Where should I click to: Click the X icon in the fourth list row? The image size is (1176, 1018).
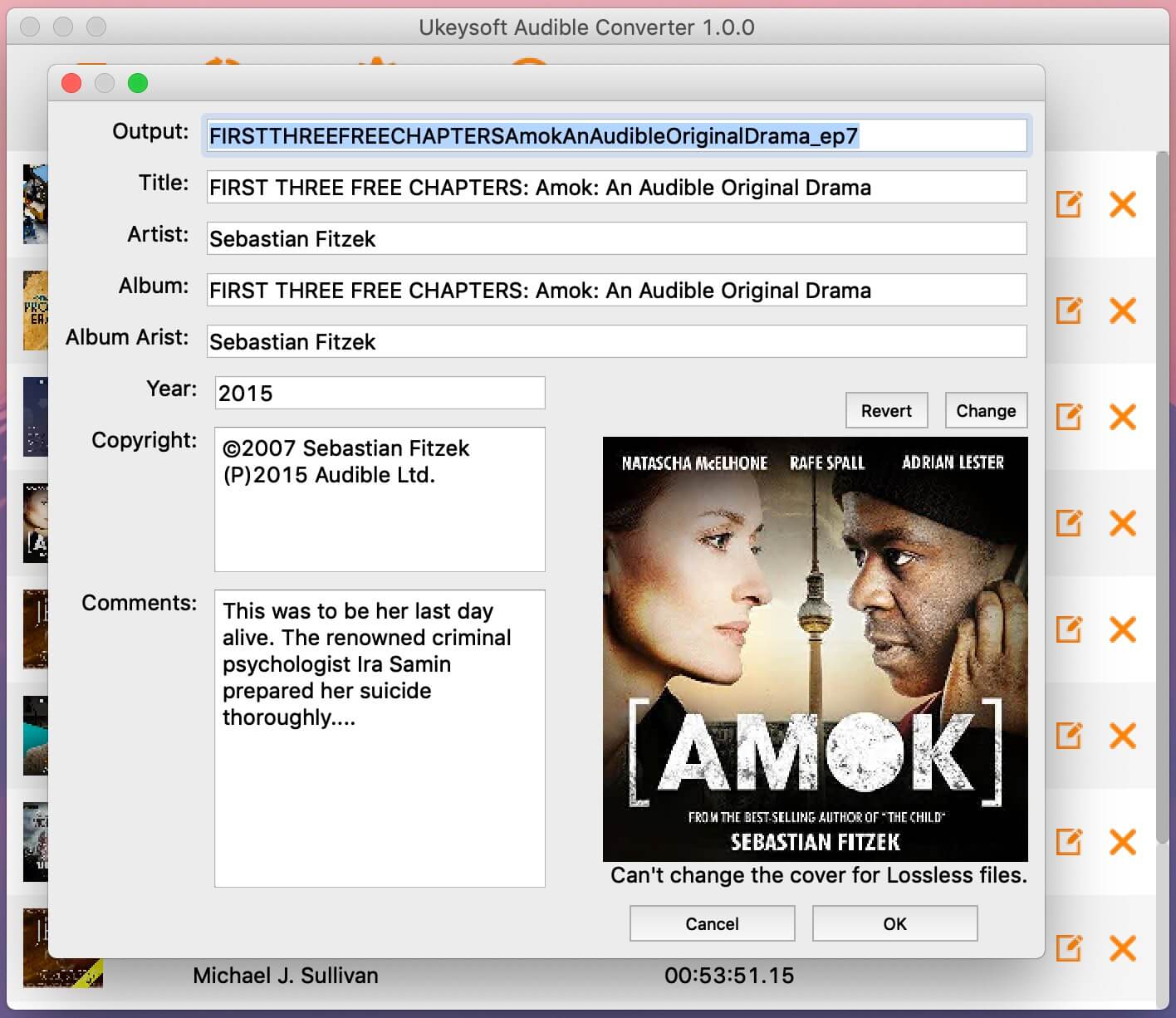click(x=1123, y=522)
